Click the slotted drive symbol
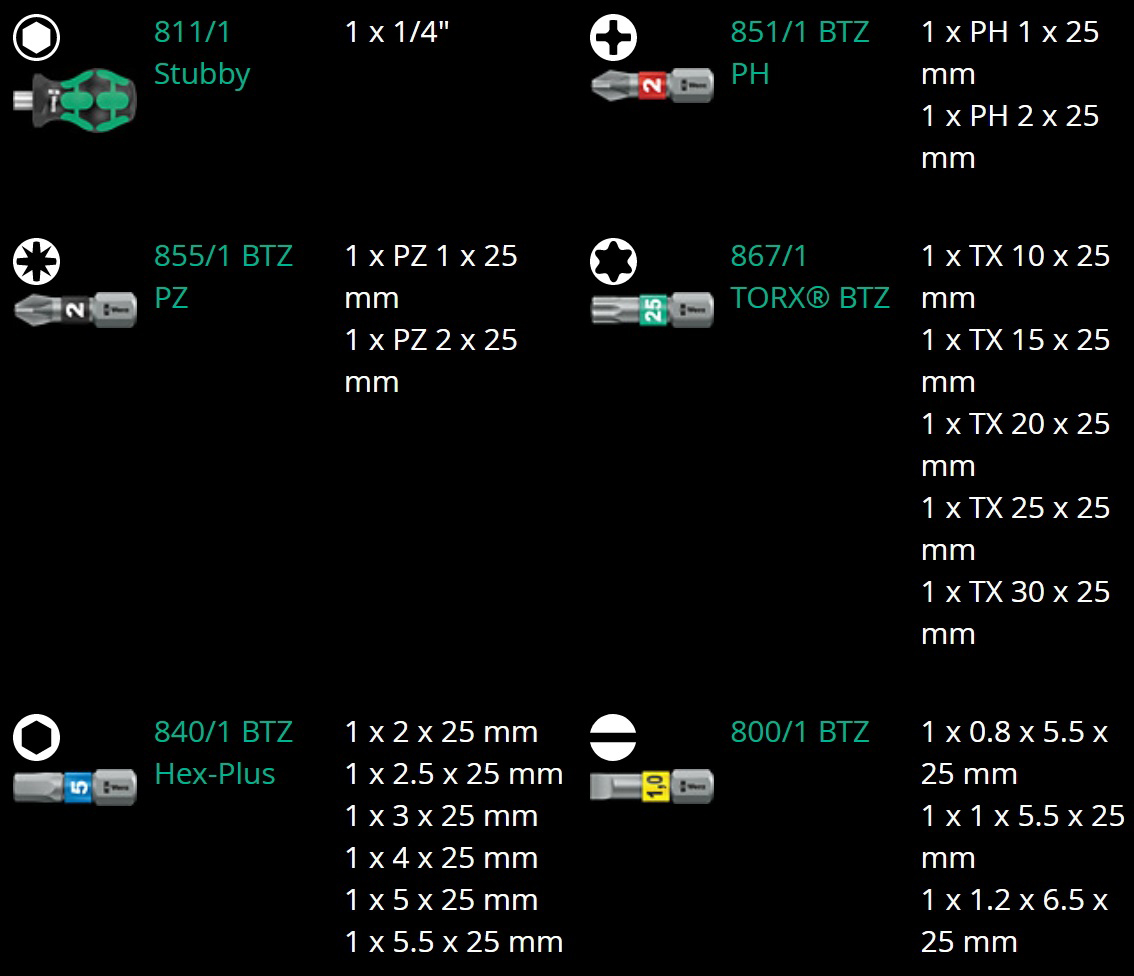 613,738
